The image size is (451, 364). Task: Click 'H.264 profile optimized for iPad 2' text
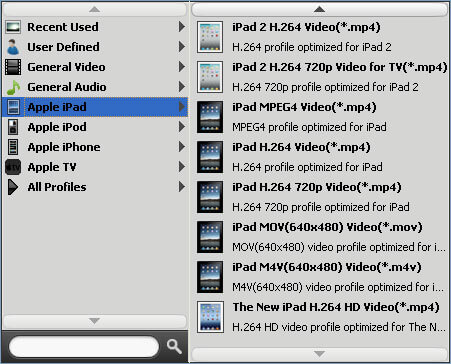coord(312,47)
